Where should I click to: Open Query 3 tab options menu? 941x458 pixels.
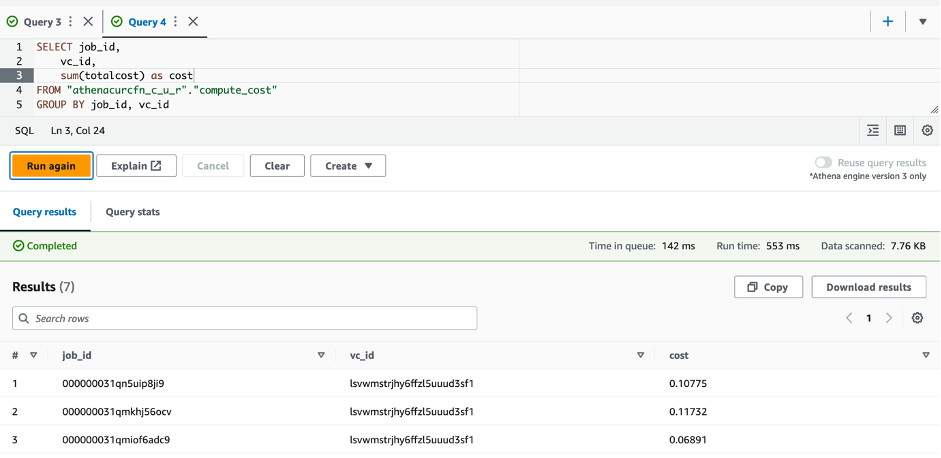[x=70, y=21]
